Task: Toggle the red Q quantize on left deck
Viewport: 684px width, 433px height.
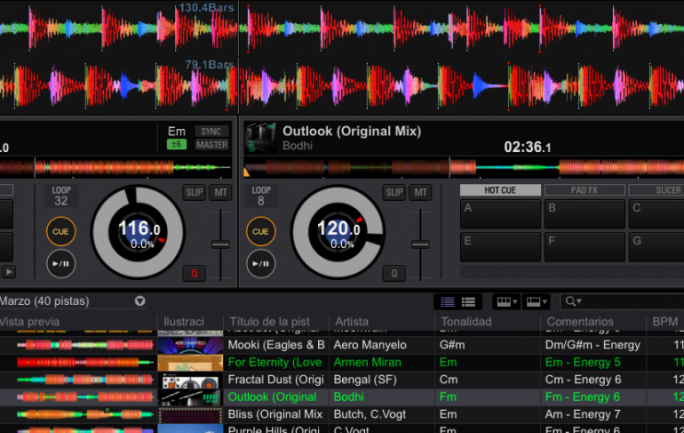Action: tap(194, 273)
